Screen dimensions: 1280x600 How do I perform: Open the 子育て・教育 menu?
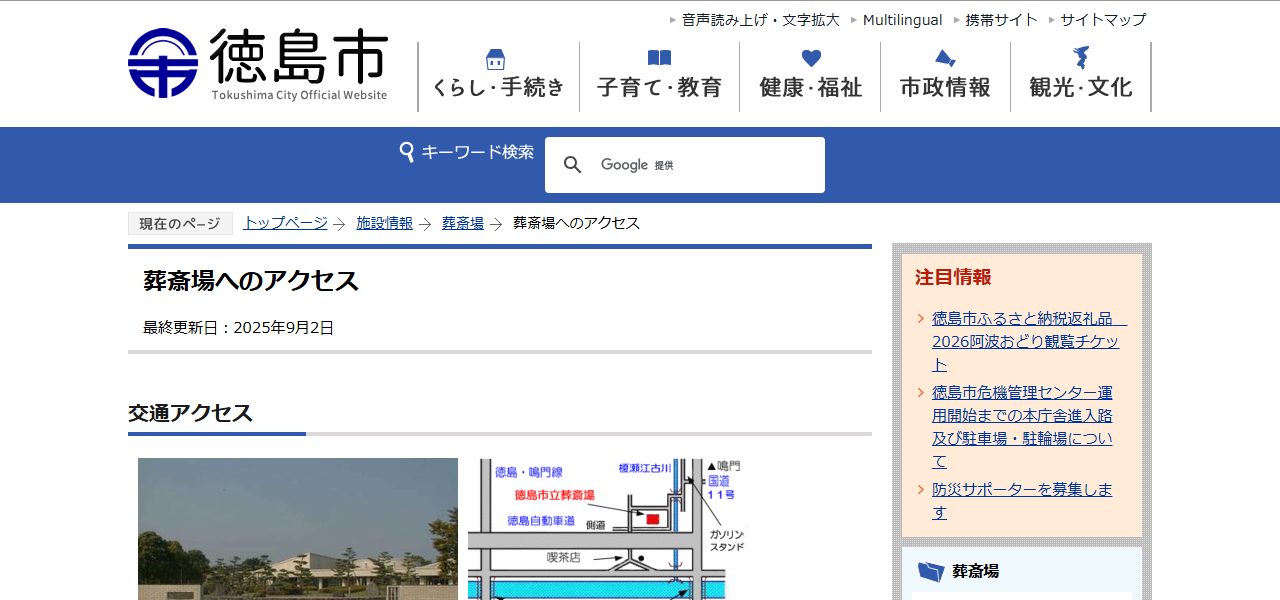659,77
